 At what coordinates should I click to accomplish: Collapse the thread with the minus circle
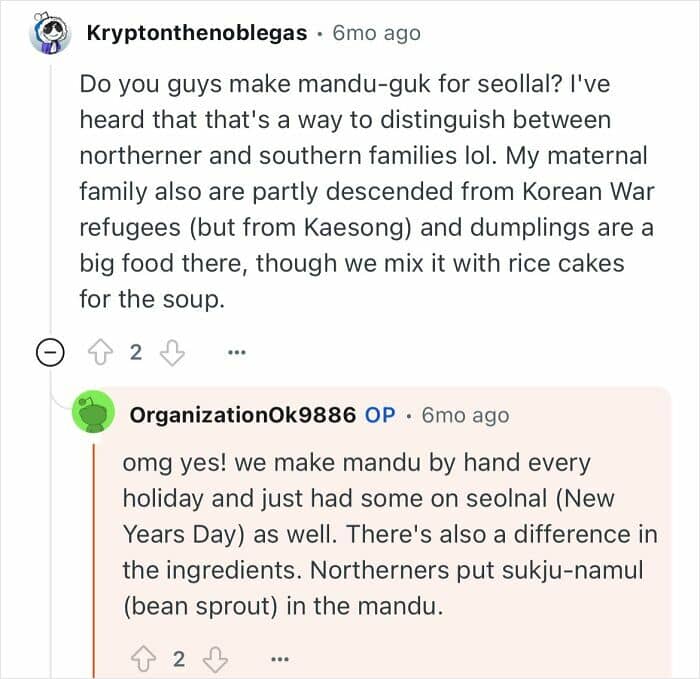click(x=50, y=352)
